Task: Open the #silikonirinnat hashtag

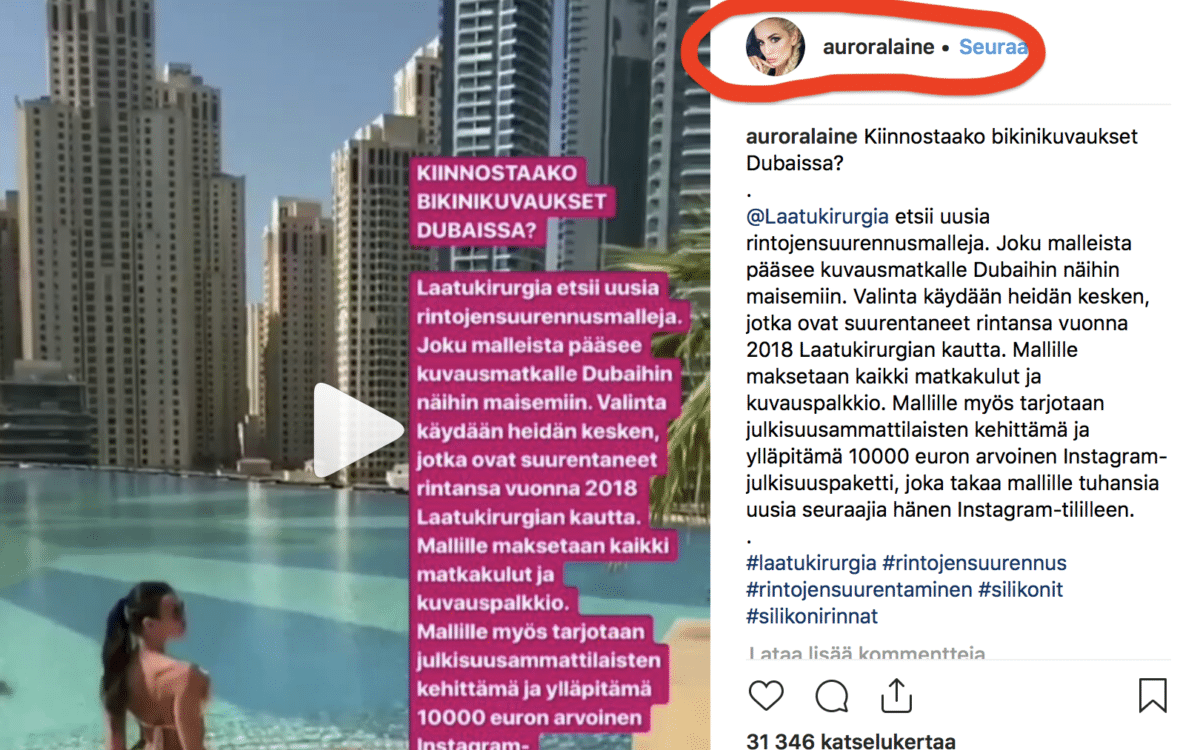Action: tap(812, 616)
